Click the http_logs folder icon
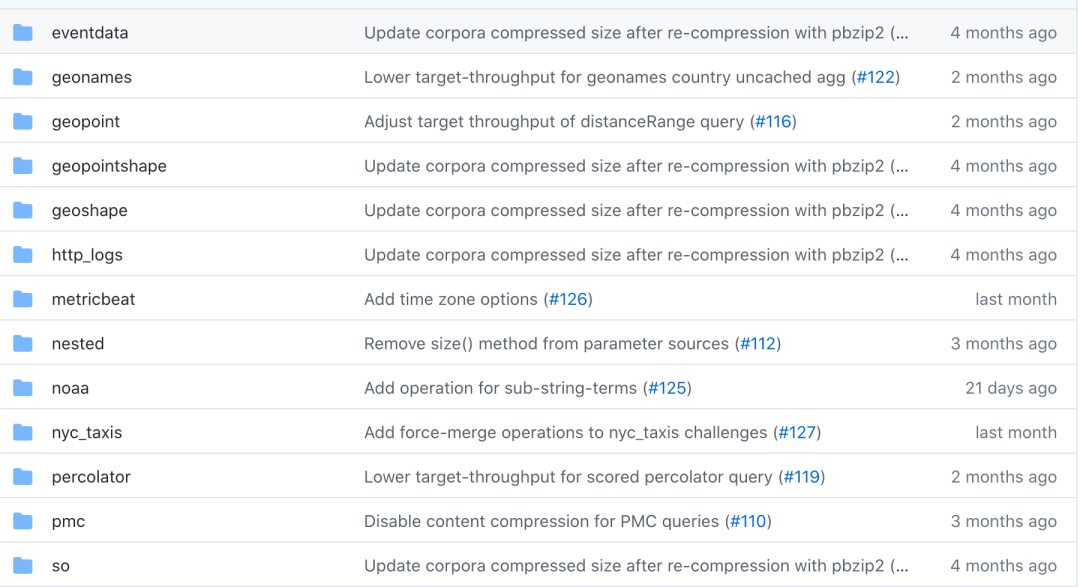The width and height of the screenshot is (1080, 587). pos(23,255)
